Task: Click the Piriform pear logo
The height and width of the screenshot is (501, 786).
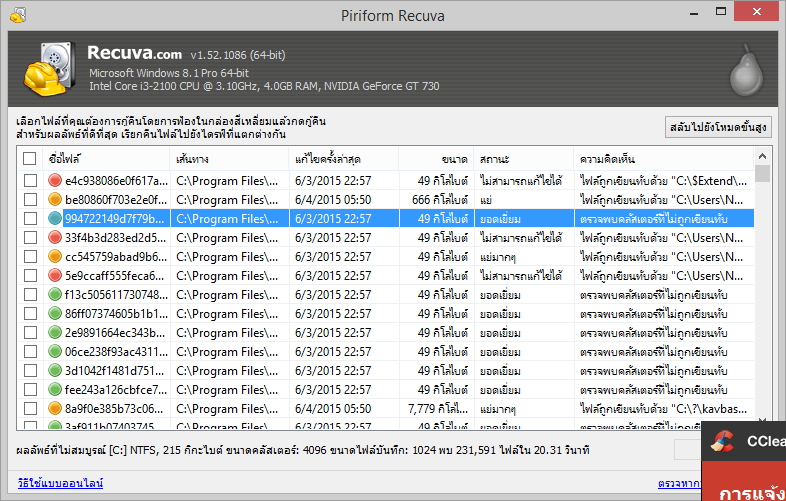Action: tap(746, 70)
